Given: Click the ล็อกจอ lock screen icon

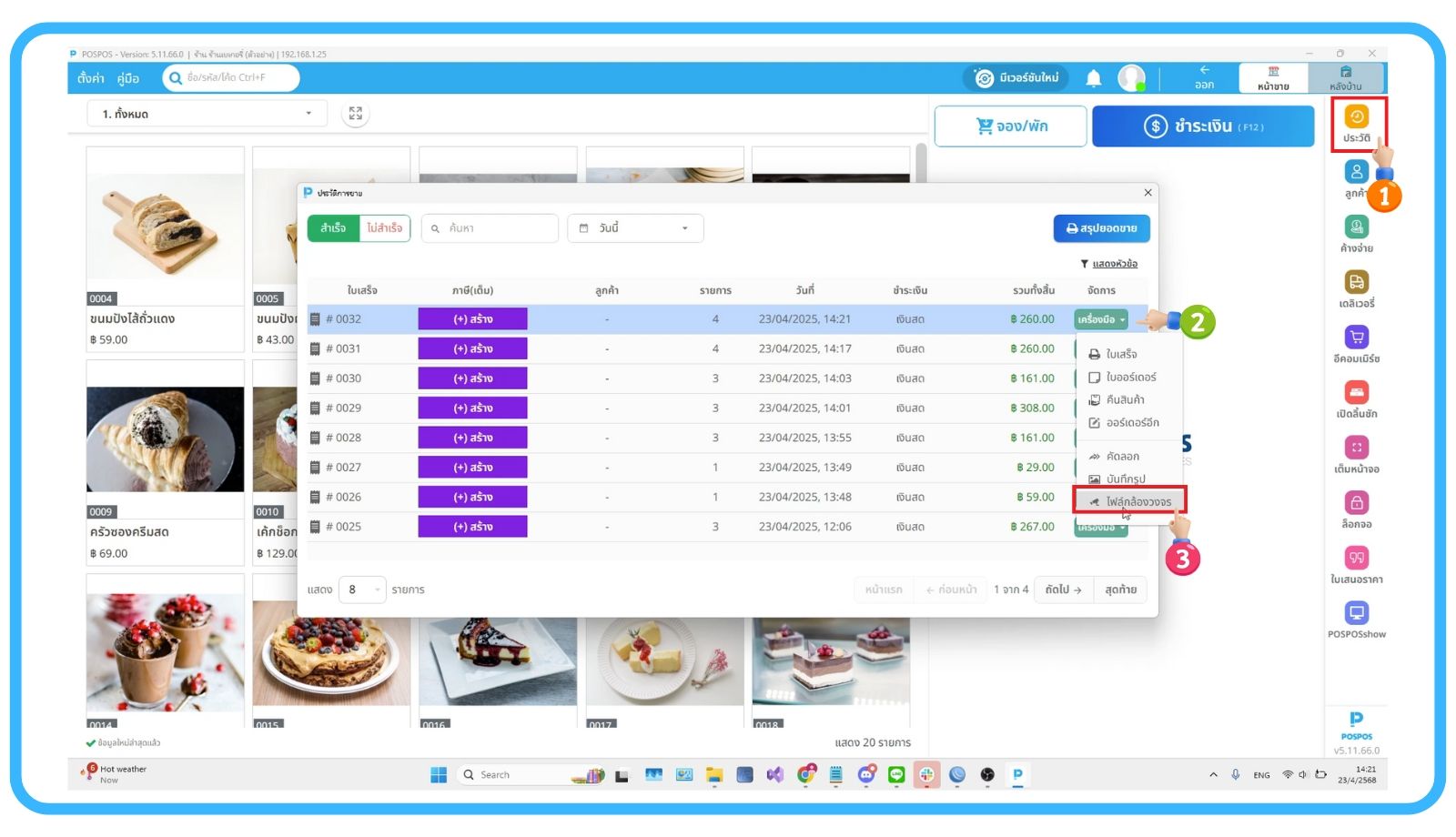Looking at the screenshot, I should click(1356, 509).
